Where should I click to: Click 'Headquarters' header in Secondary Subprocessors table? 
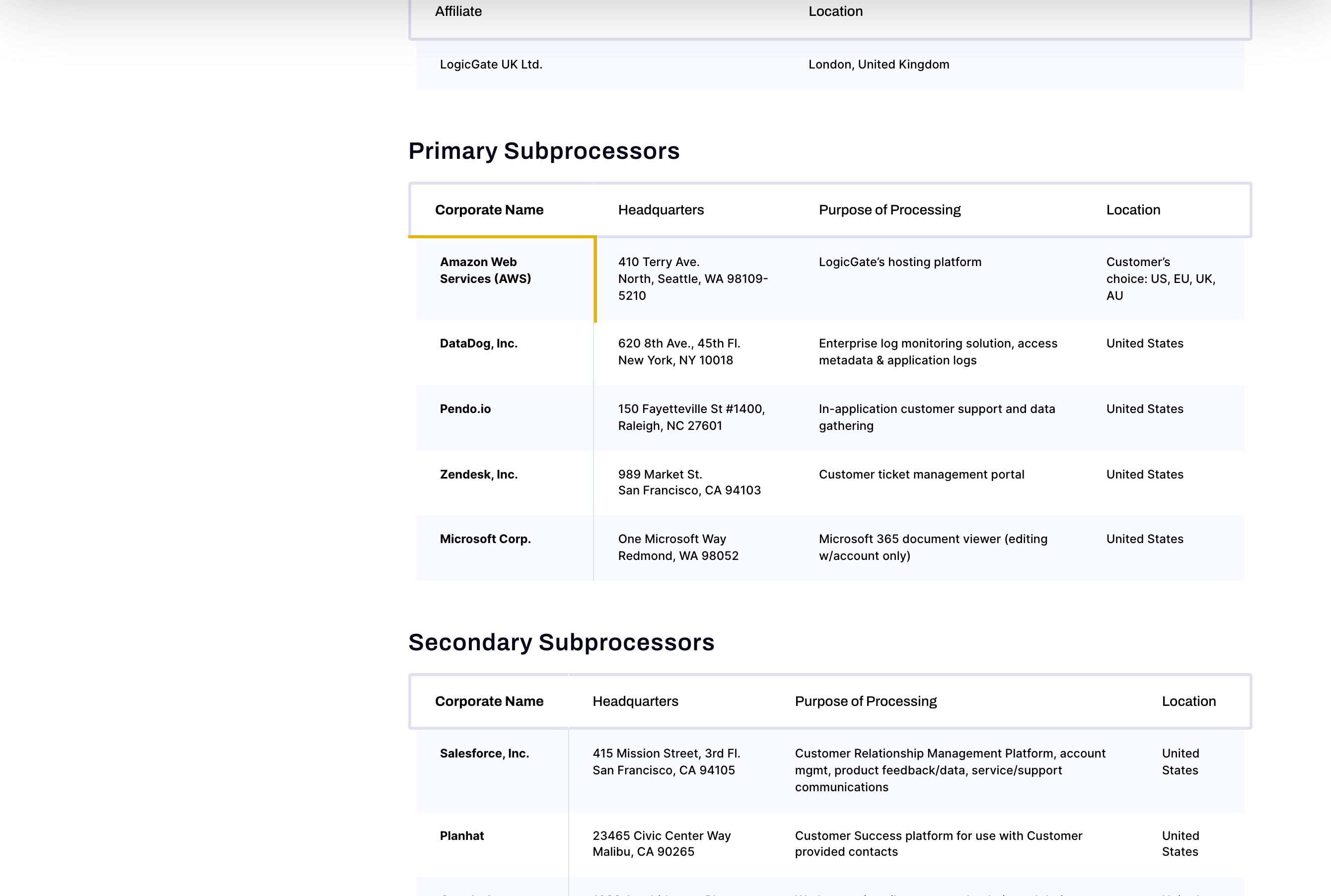point(635,701)
